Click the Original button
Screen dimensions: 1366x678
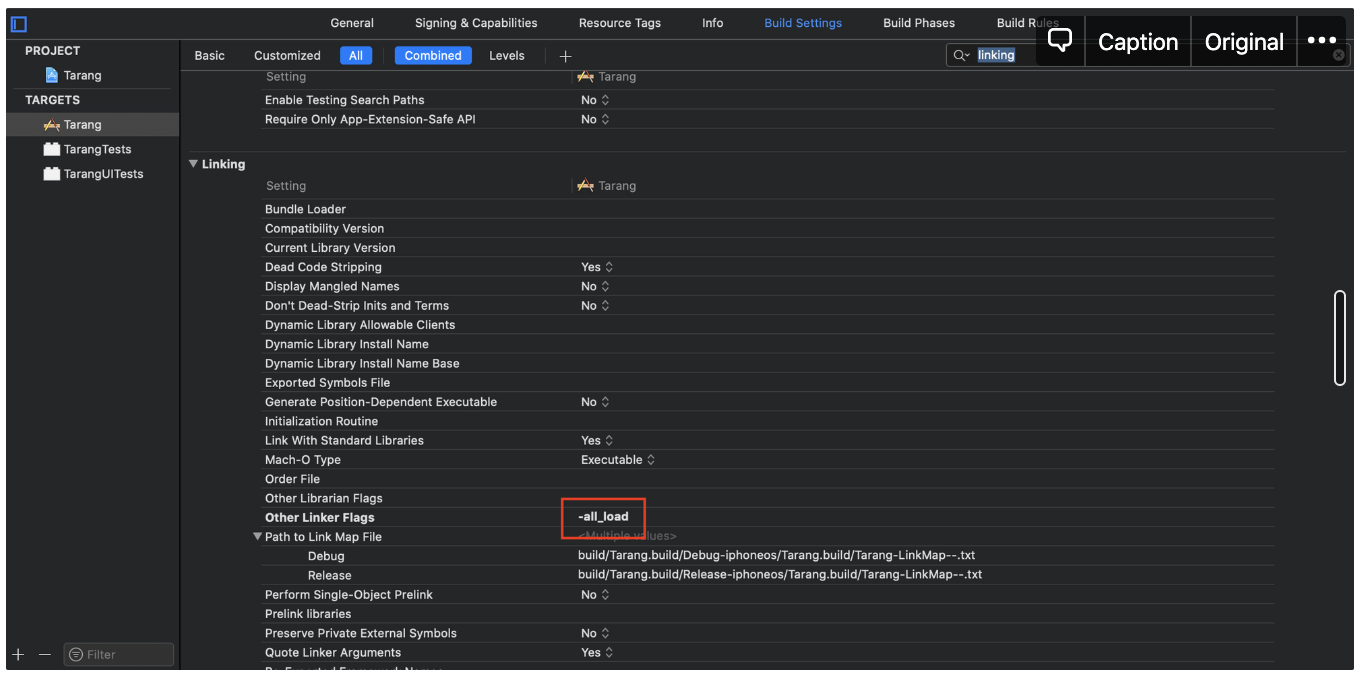coord(1244,41)
